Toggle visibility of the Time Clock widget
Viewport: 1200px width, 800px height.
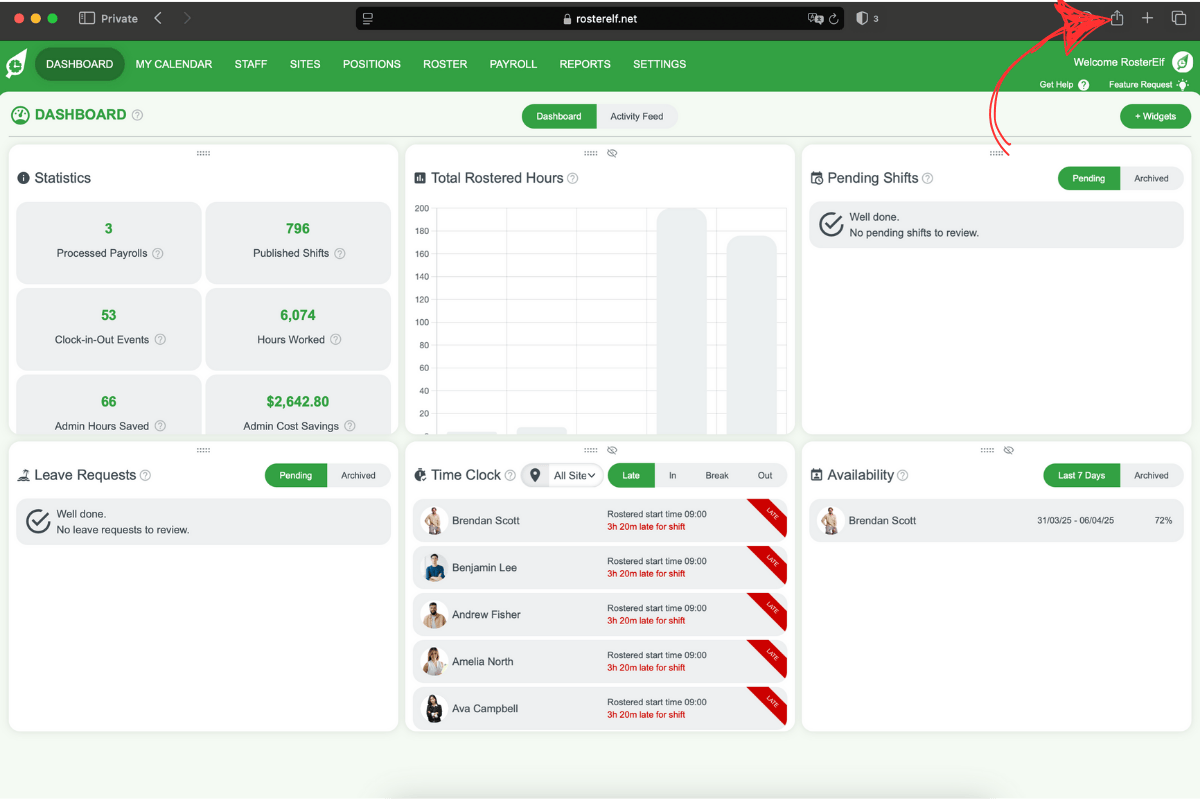pos(612,450)
